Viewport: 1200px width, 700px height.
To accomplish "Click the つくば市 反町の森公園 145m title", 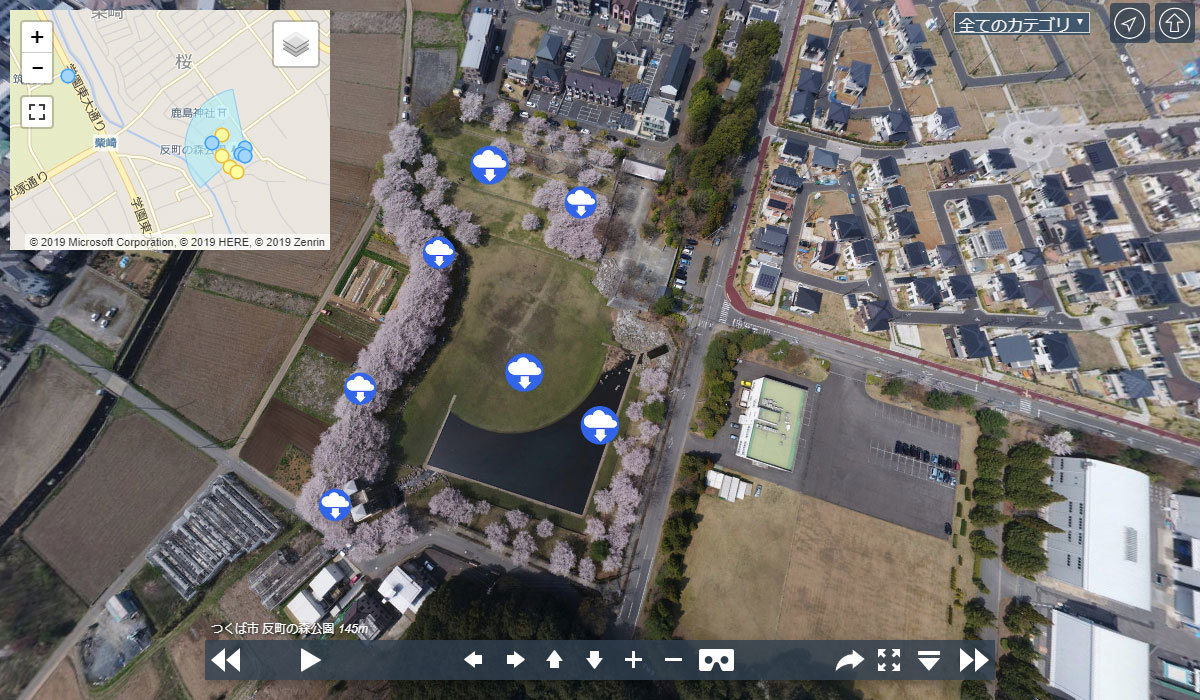I will pyautogui.click(x=289, y=628).
